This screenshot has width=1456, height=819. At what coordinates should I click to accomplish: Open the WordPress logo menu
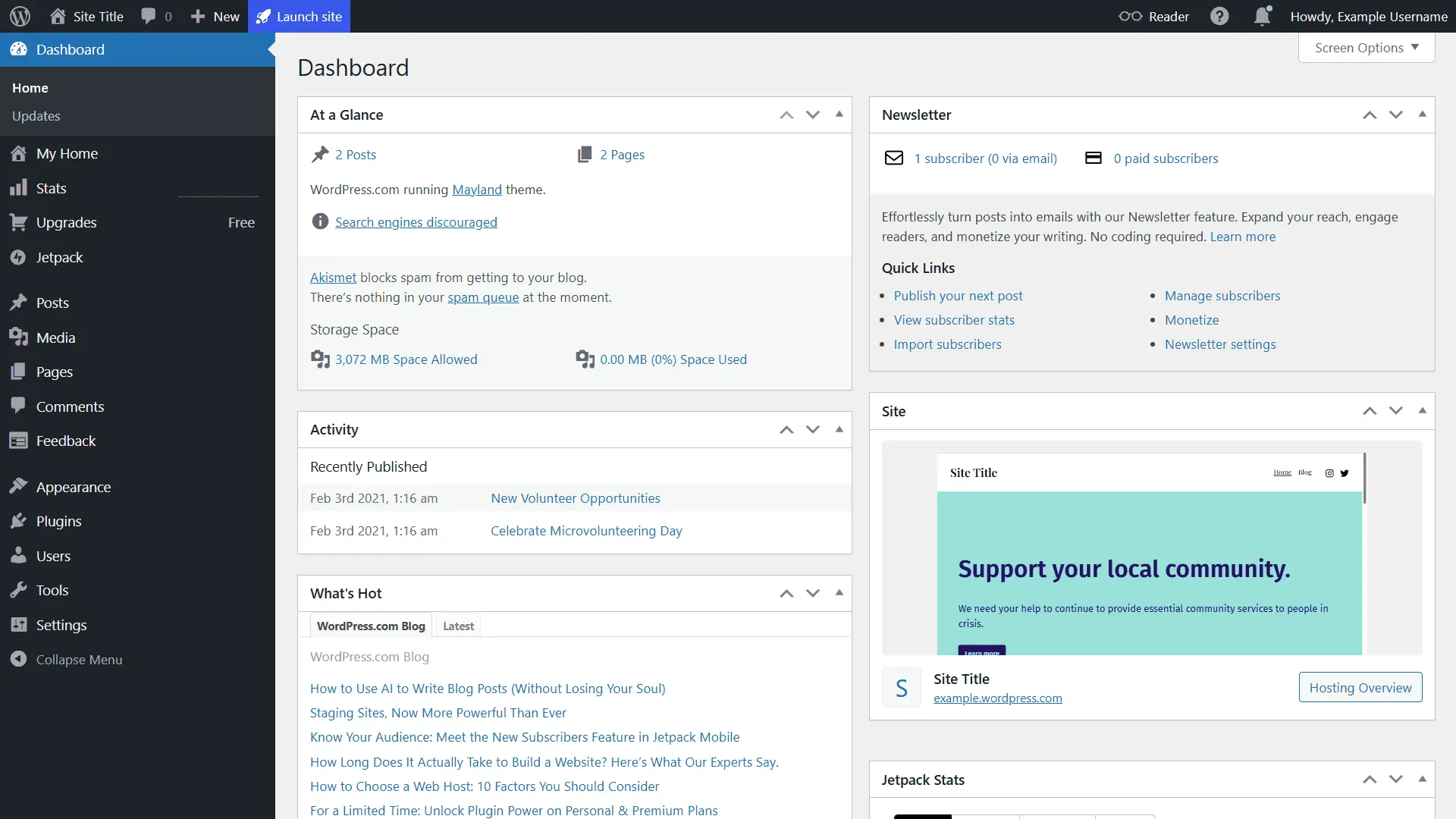pyautogui.click(x=20, y=16)
